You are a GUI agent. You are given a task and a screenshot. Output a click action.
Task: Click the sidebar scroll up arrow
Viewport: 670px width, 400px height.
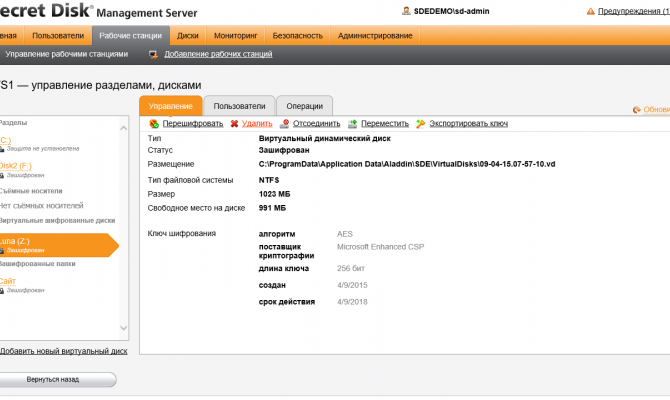(124, 128)
